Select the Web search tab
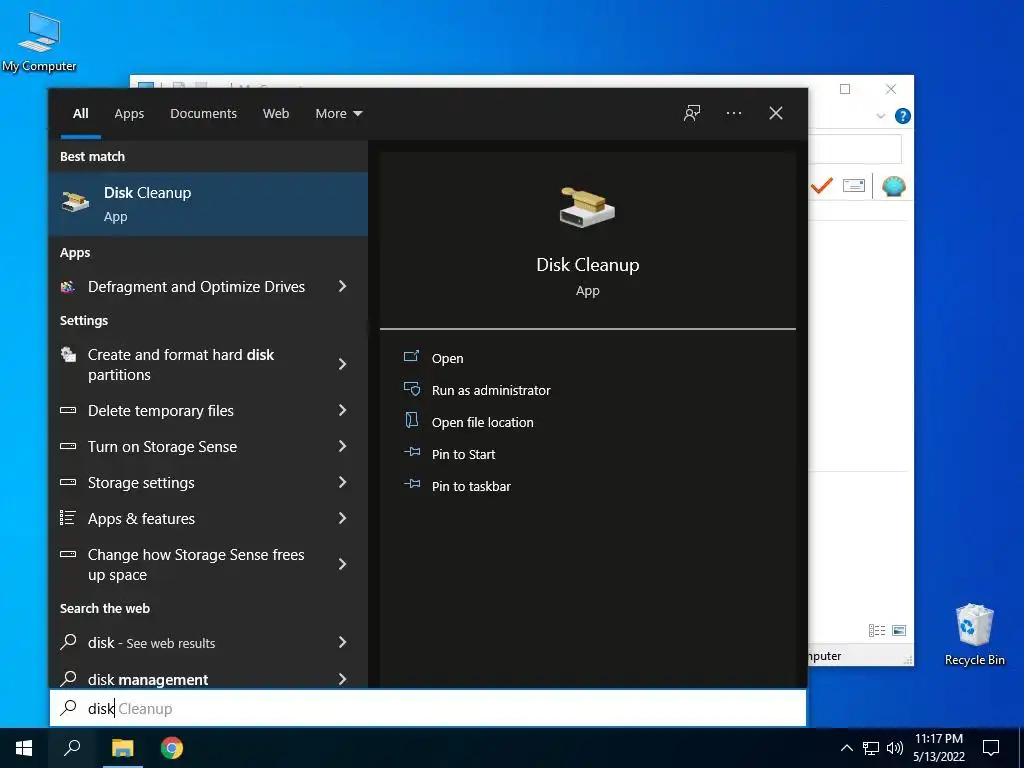The width and height of the screenshot is (1024, 768). 276,114
